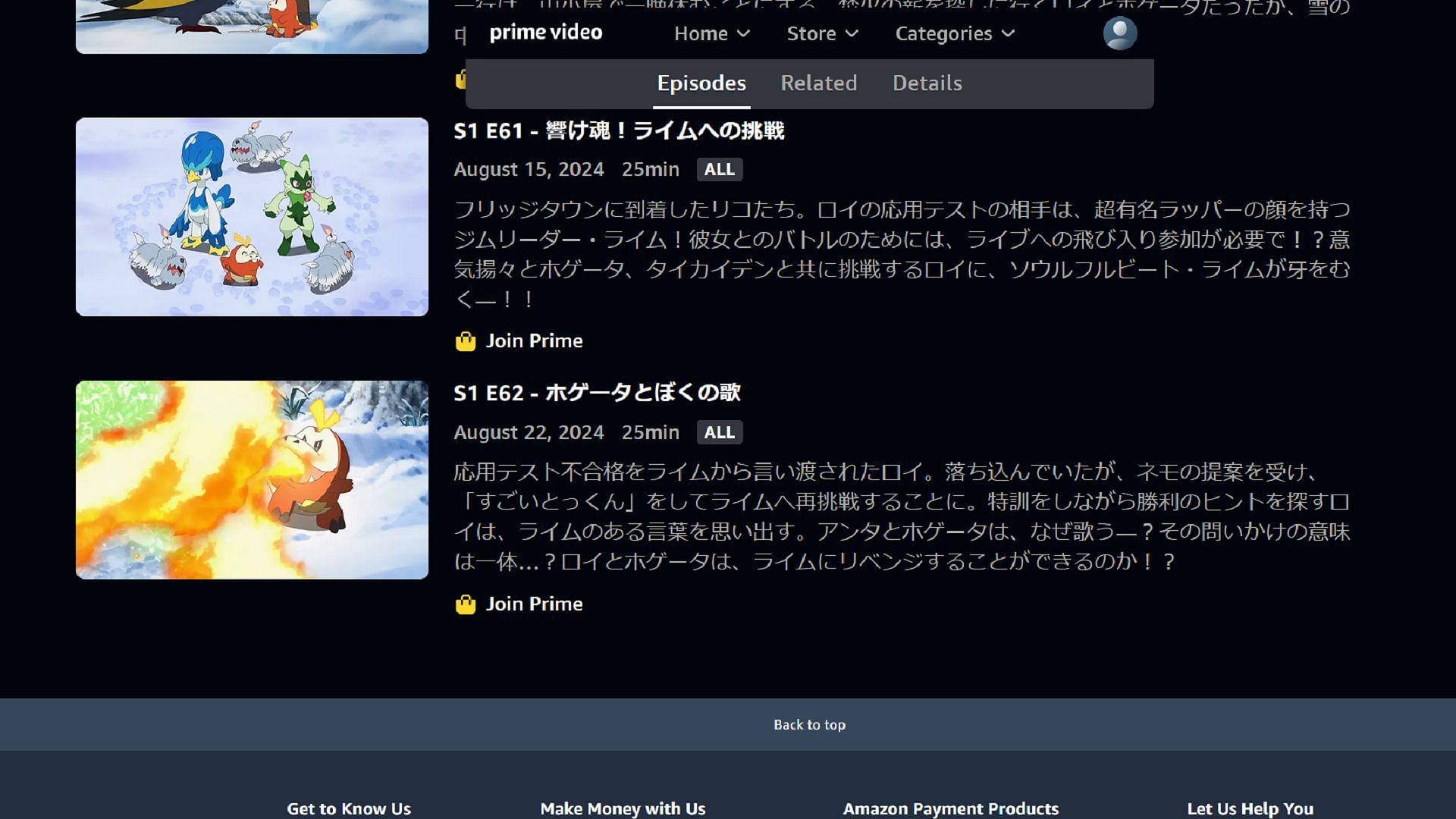Viewport: 1456px width, 819px height.
Task: Click the user profile icon
Action: coord(1119,32)
